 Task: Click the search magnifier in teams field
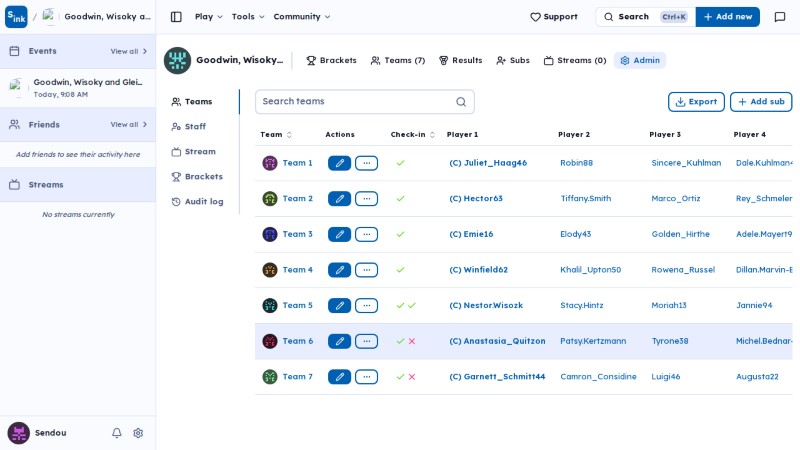point(461,102)
